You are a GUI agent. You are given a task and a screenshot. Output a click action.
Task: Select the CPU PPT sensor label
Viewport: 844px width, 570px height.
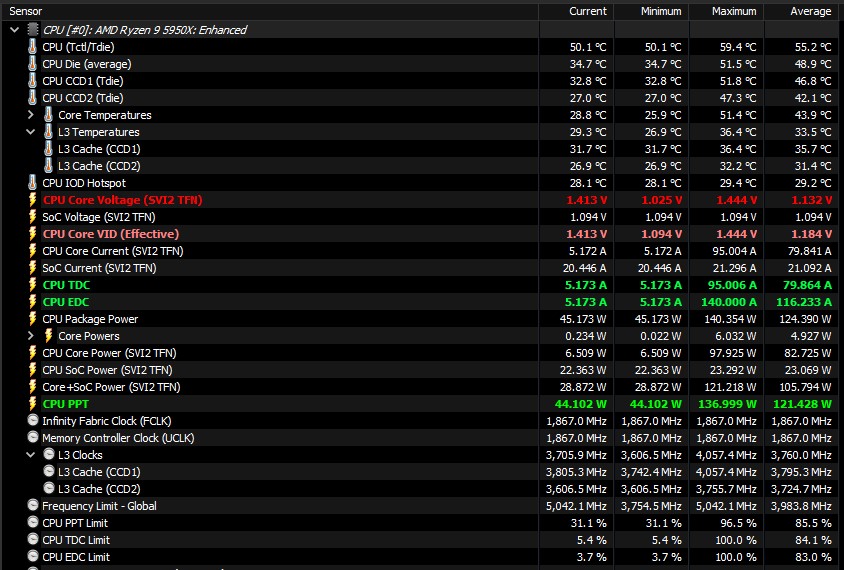coord(66,404)
